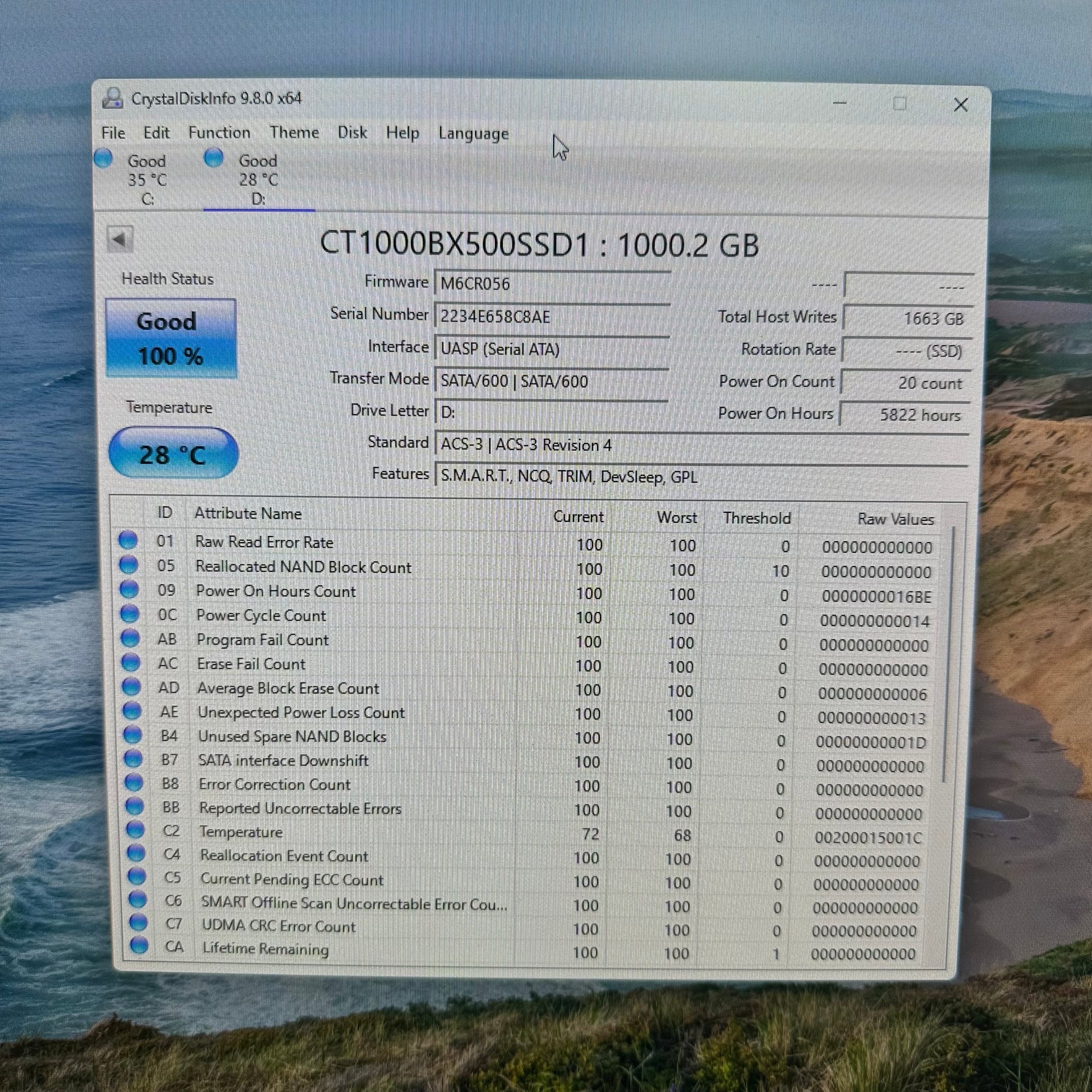Click the Power On Hours value 5822 hours

[905, 415]
